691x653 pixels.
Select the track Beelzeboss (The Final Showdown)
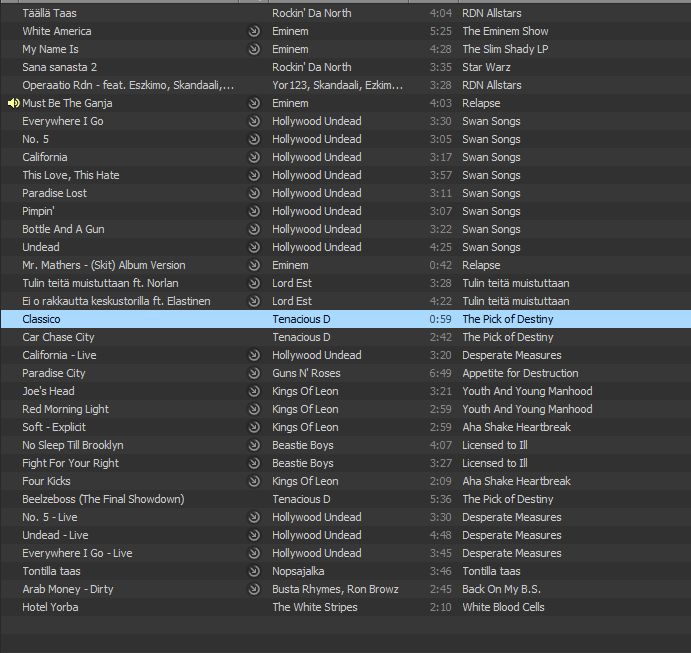pos(103,499)
